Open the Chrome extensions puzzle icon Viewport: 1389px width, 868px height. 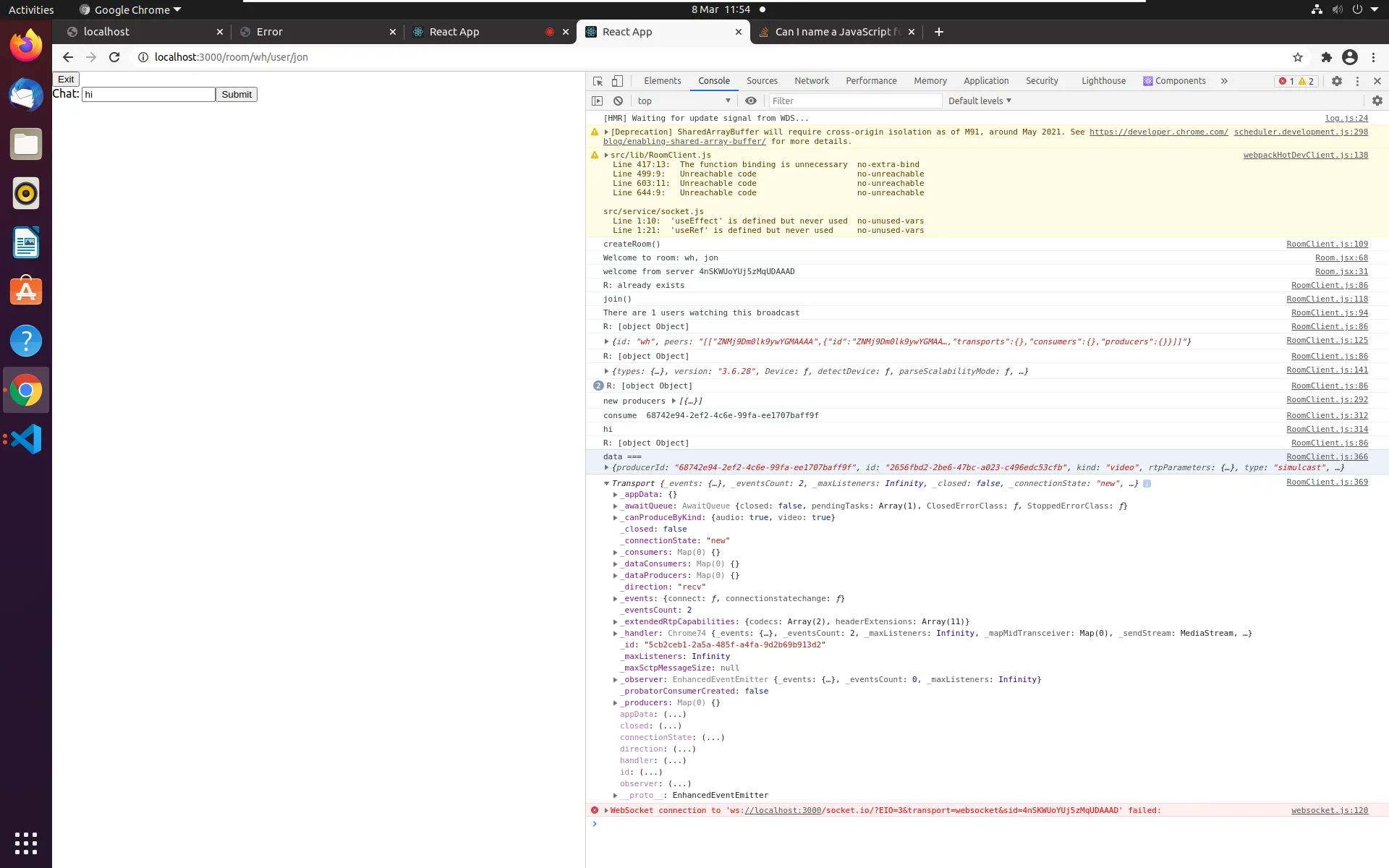(x=1326, y=57)
